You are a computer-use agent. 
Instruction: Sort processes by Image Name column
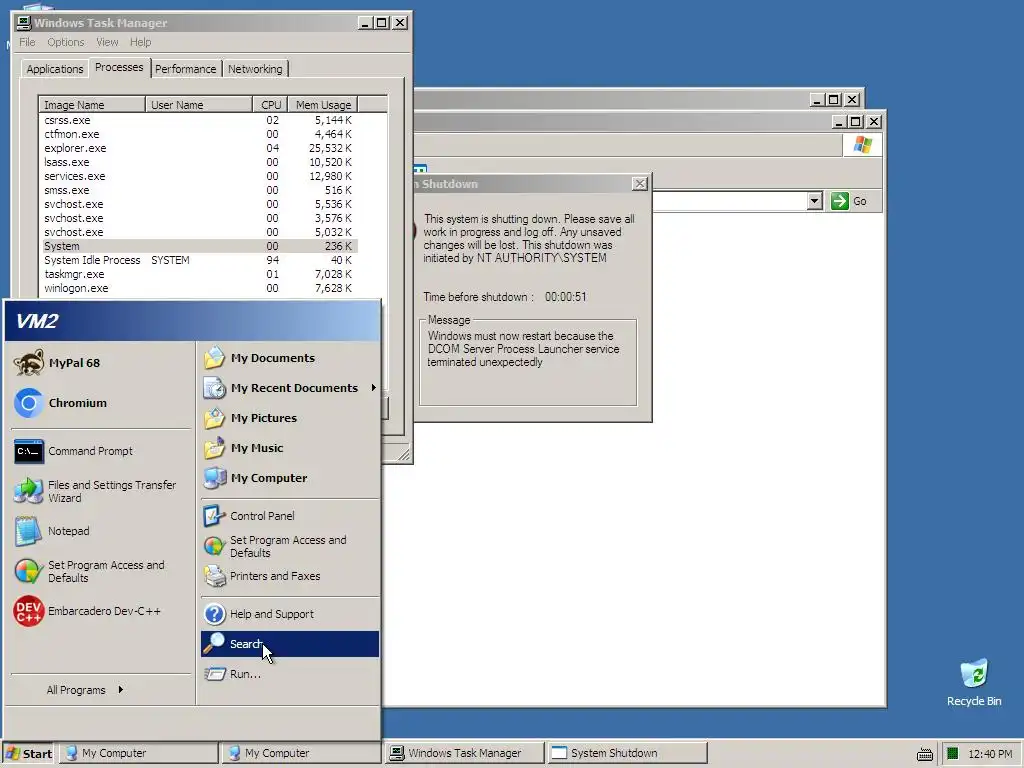coord(91,104)
